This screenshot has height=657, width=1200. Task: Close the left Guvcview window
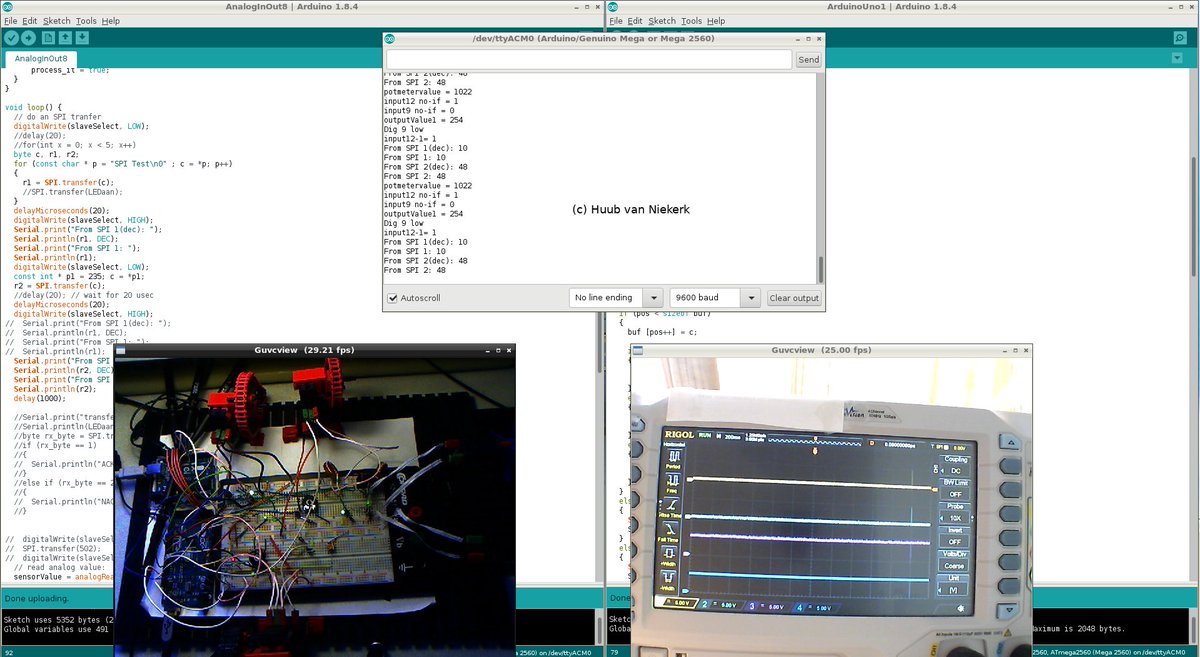(x=507, y=351)
